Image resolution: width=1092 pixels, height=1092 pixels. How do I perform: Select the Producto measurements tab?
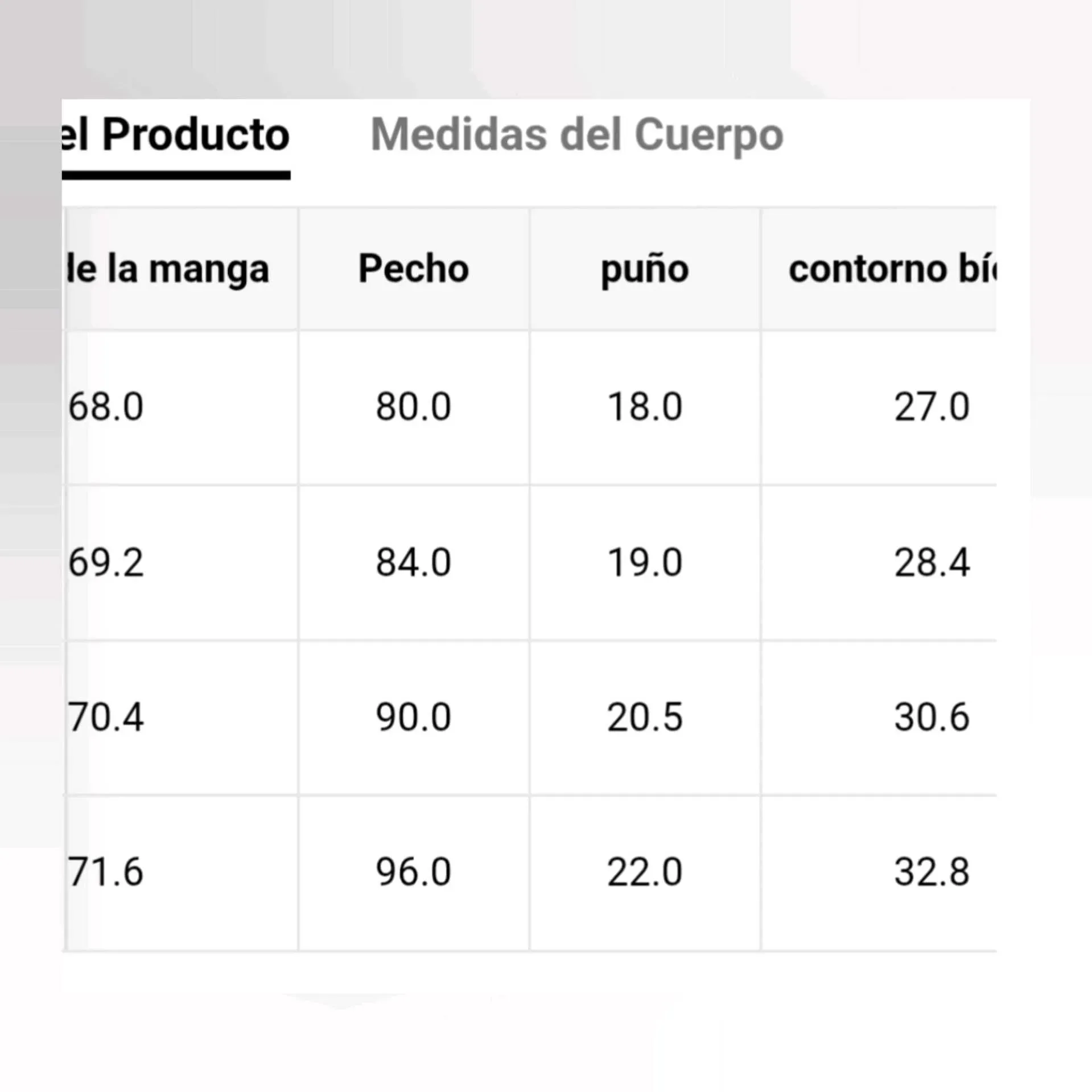click(176, 135)
